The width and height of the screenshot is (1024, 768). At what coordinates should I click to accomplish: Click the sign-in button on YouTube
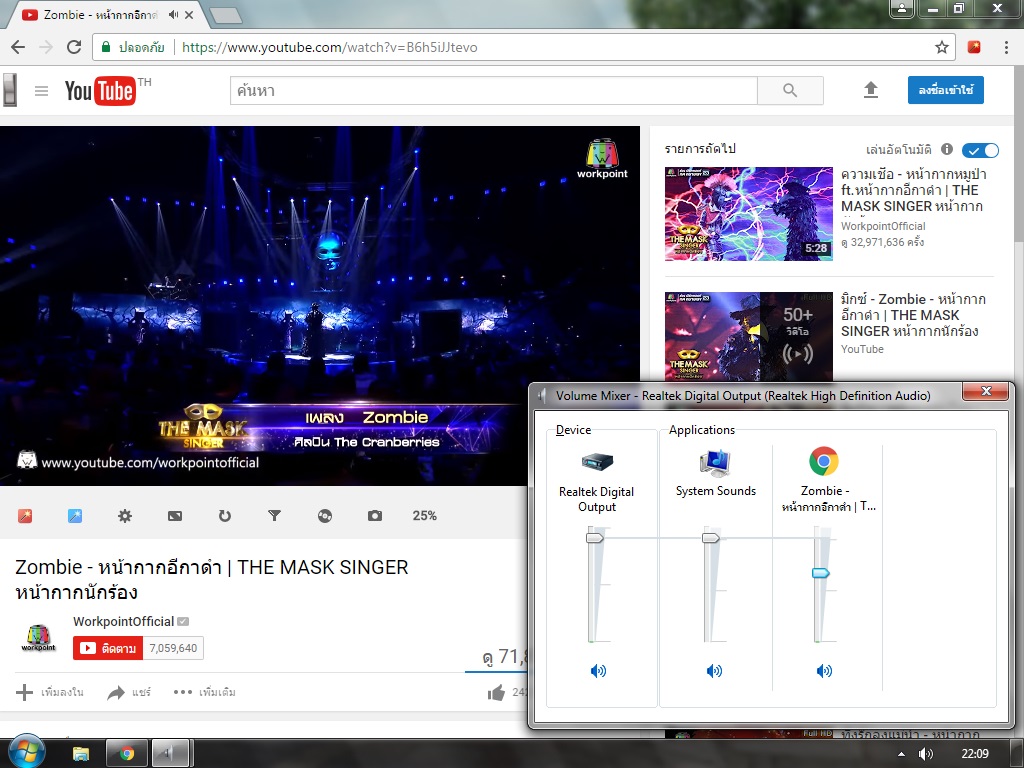(x=946, y=90)
